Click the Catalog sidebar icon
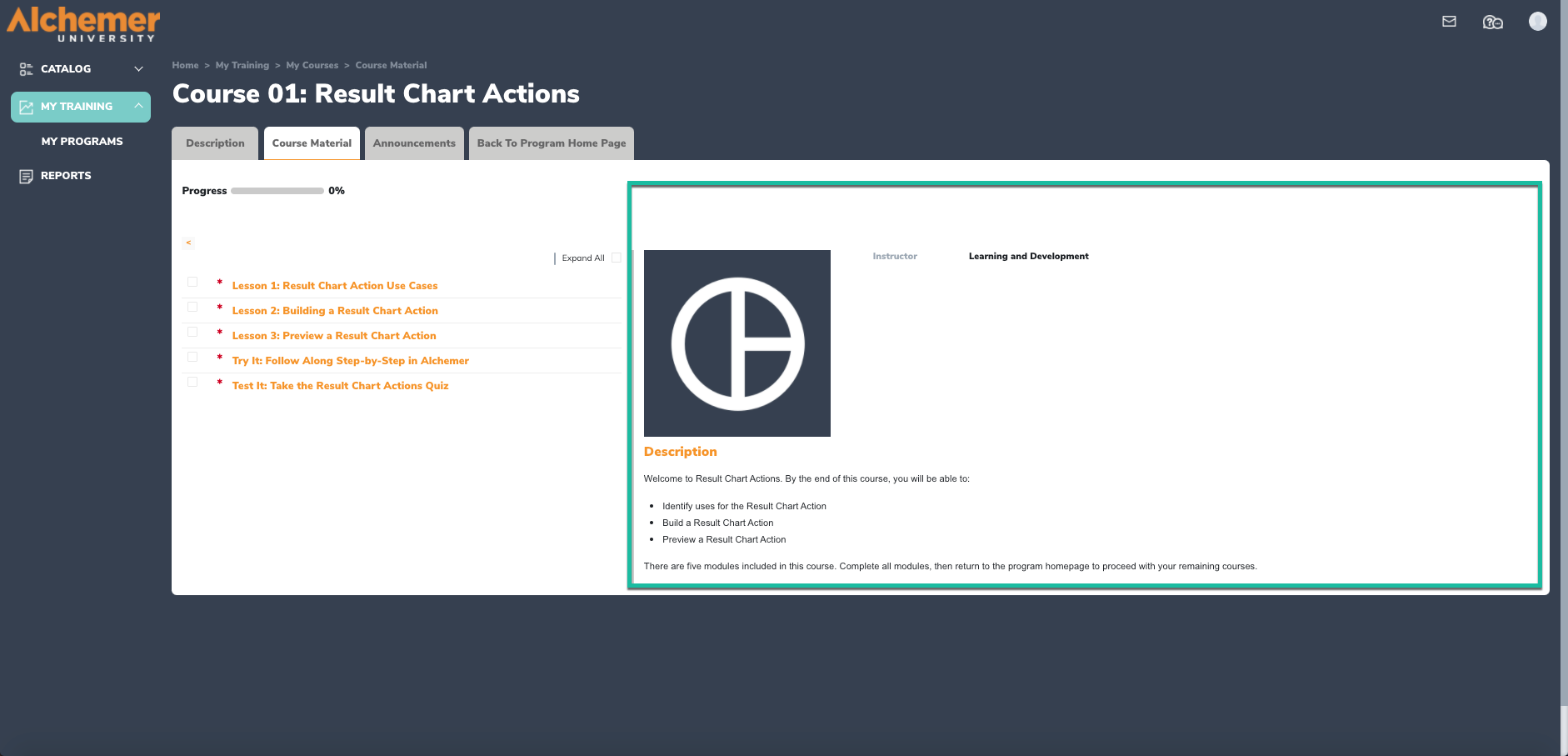 [27, 69]
